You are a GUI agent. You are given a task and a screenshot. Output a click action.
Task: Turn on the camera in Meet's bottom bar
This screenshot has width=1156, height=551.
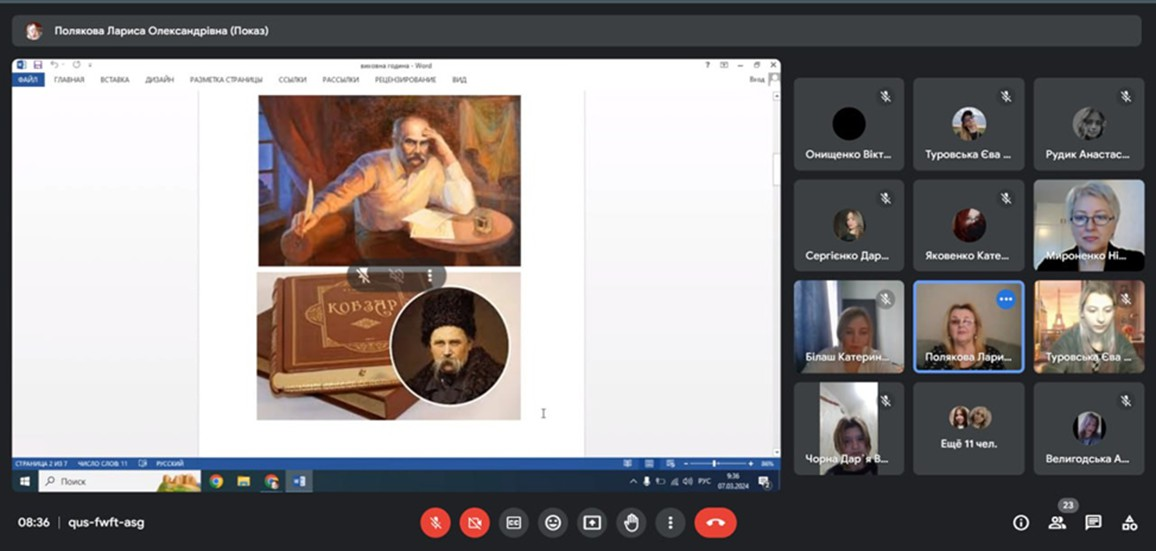pyautogui.click(x=475, y=523)
